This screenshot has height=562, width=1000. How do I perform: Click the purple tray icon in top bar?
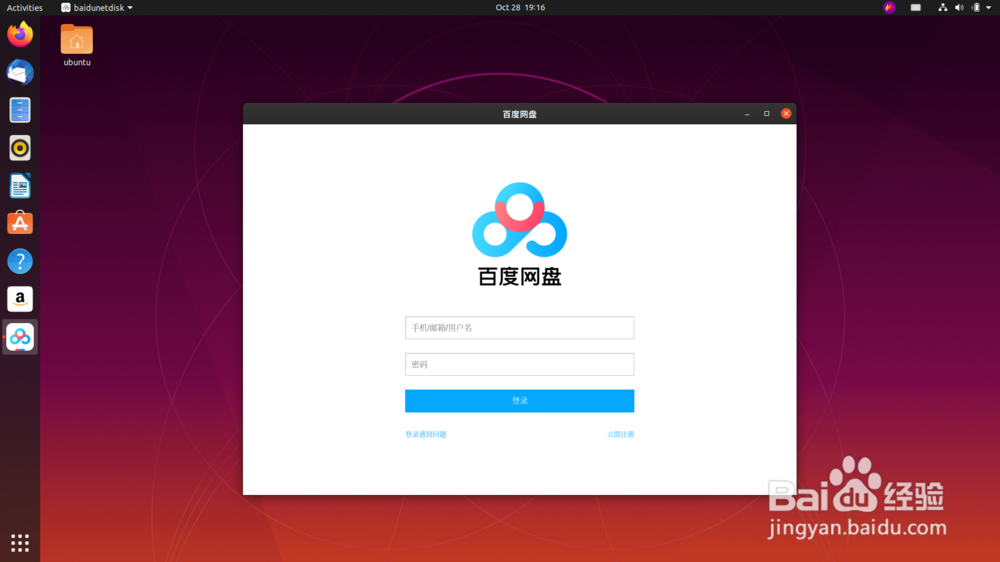[x=889, y=8]
